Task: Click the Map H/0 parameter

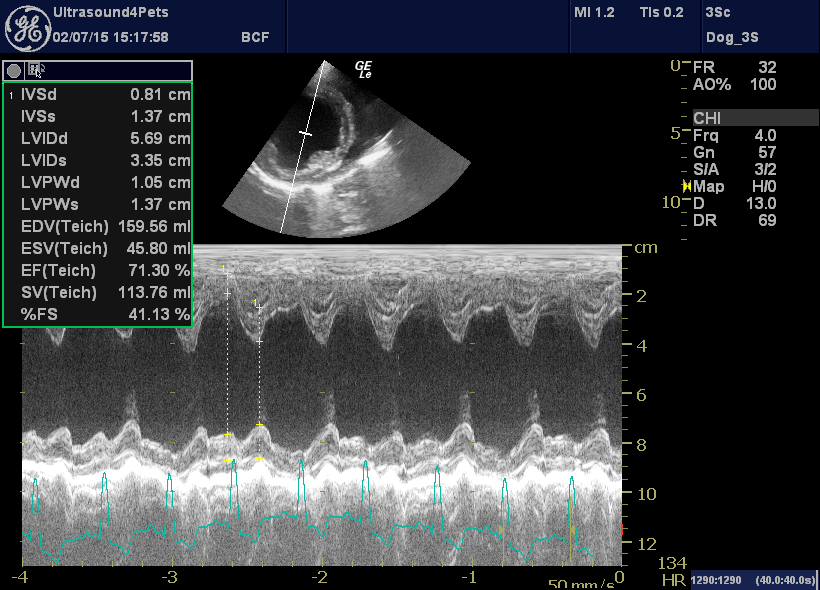Action: tap(735, 186)
